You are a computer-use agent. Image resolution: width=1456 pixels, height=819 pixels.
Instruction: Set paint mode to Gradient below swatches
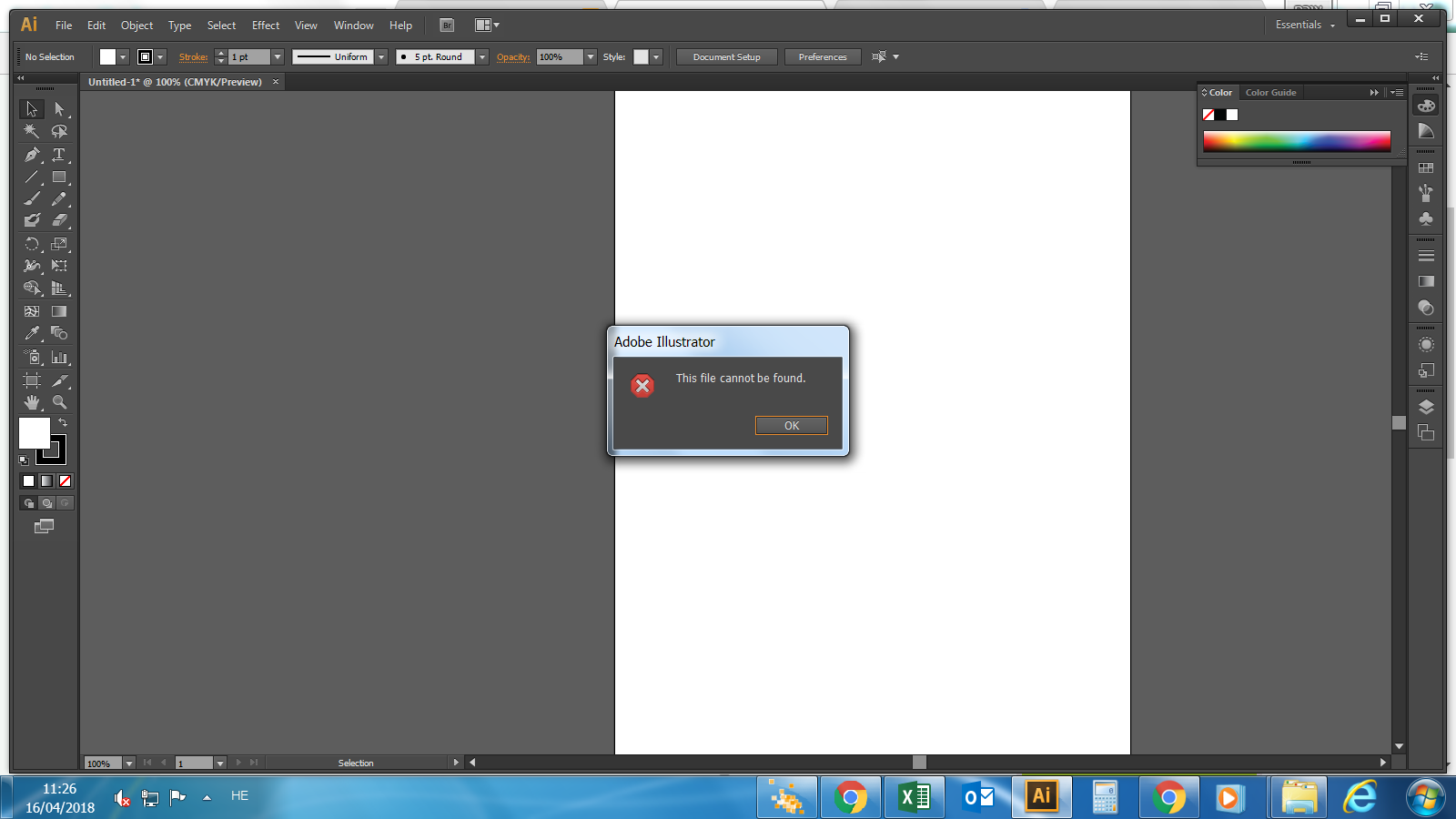point(46,481)
